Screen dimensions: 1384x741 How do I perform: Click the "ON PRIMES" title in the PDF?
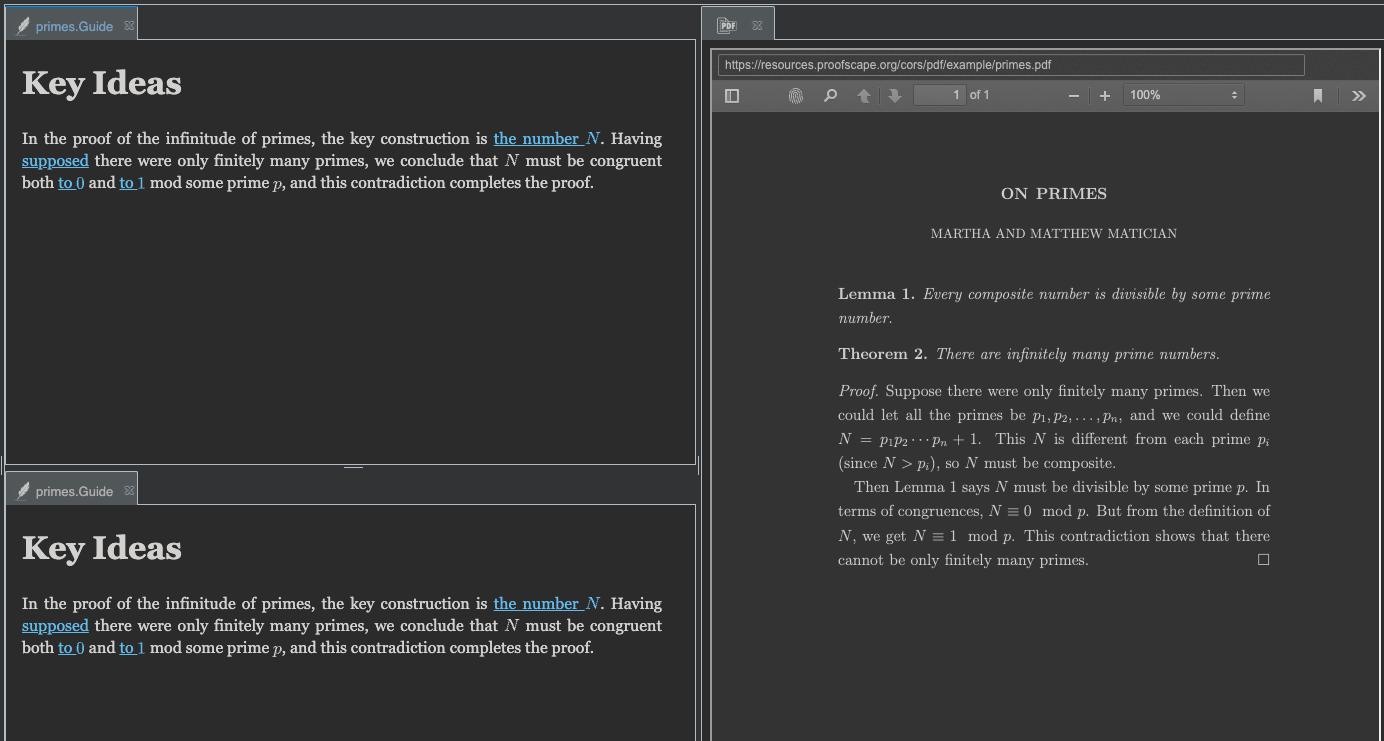(x=1054, y=194)
